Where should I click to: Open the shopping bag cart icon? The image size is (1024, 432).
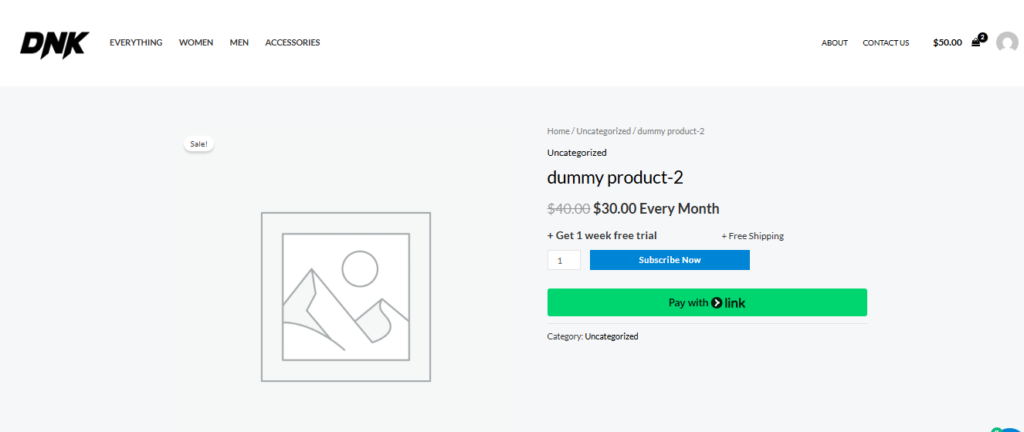pos(977,42)
